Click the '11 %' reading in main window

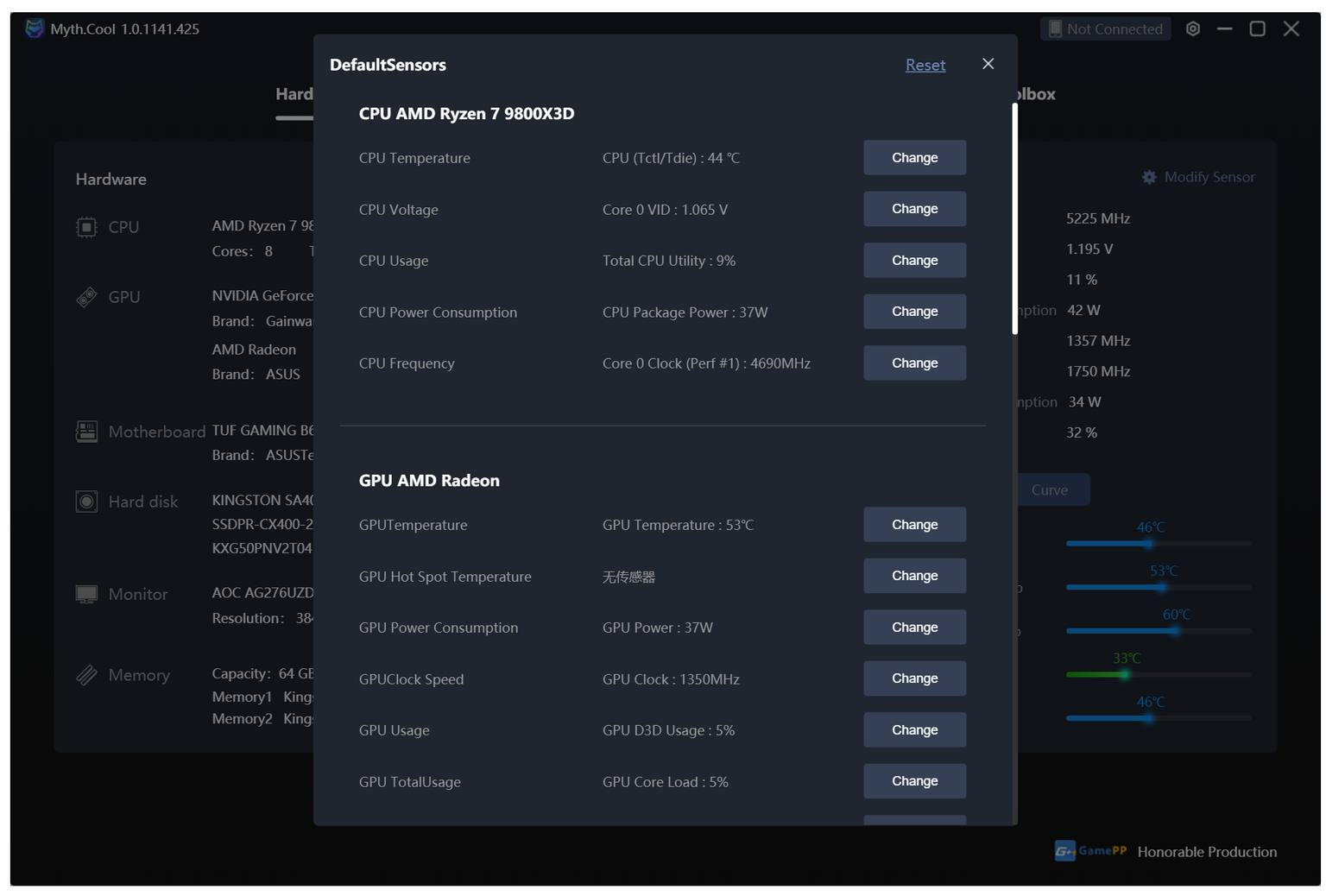(x=1082, y=280)
